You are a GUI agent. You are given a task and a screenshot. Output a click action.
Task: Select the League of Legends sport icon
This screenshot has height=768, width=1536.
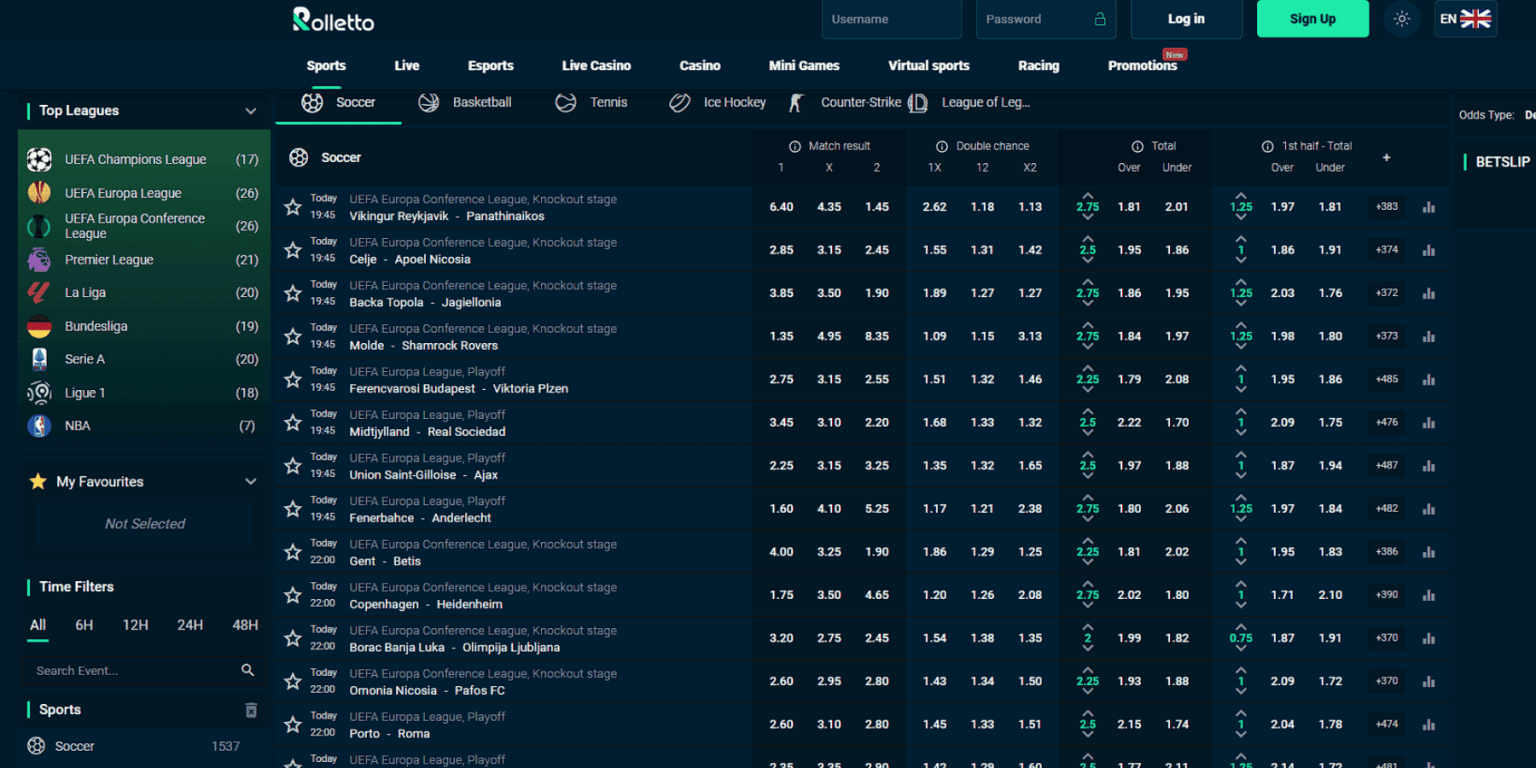[917, 102]
